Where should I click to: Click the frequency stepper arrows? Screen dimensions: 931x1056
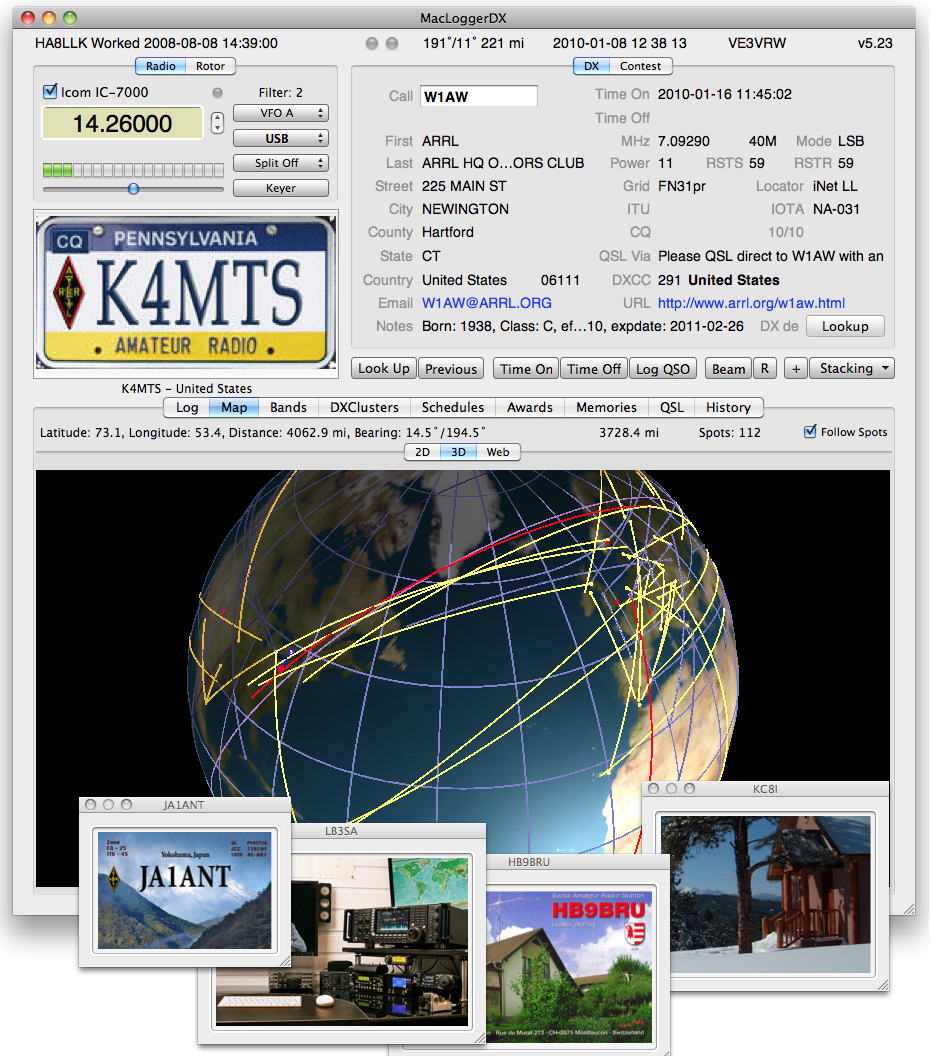click(x=218, y=123)
